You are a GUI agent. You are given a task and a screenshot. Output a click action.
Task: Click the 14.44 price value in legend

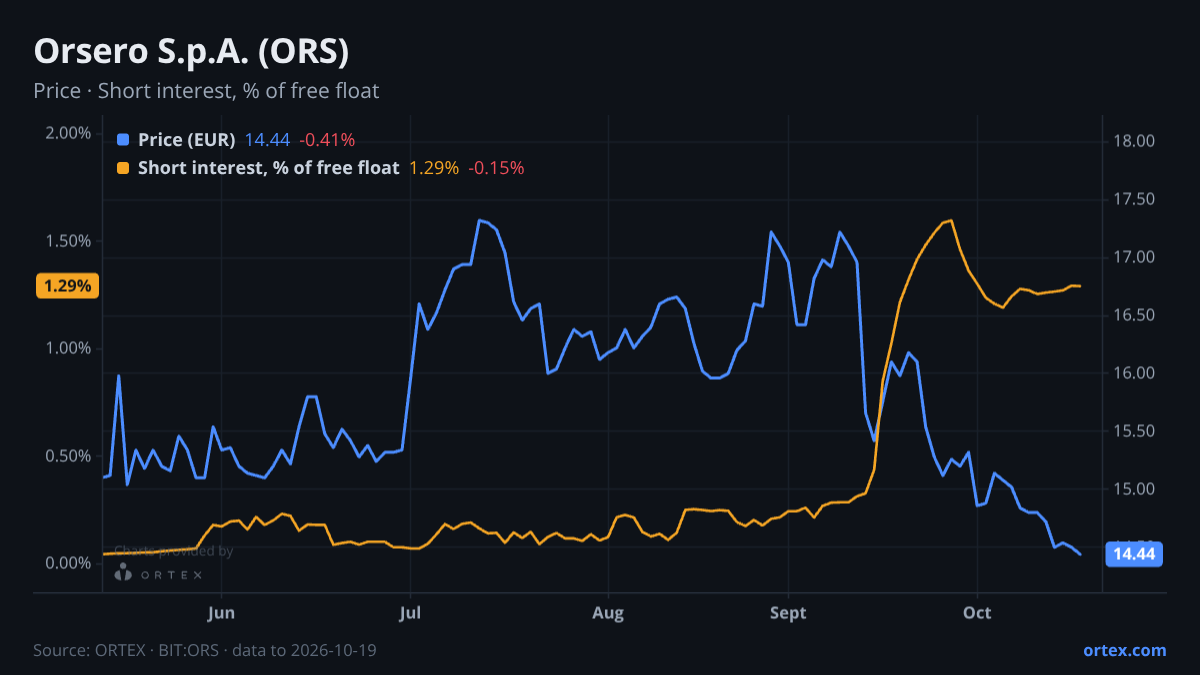(x=267, y=140)
